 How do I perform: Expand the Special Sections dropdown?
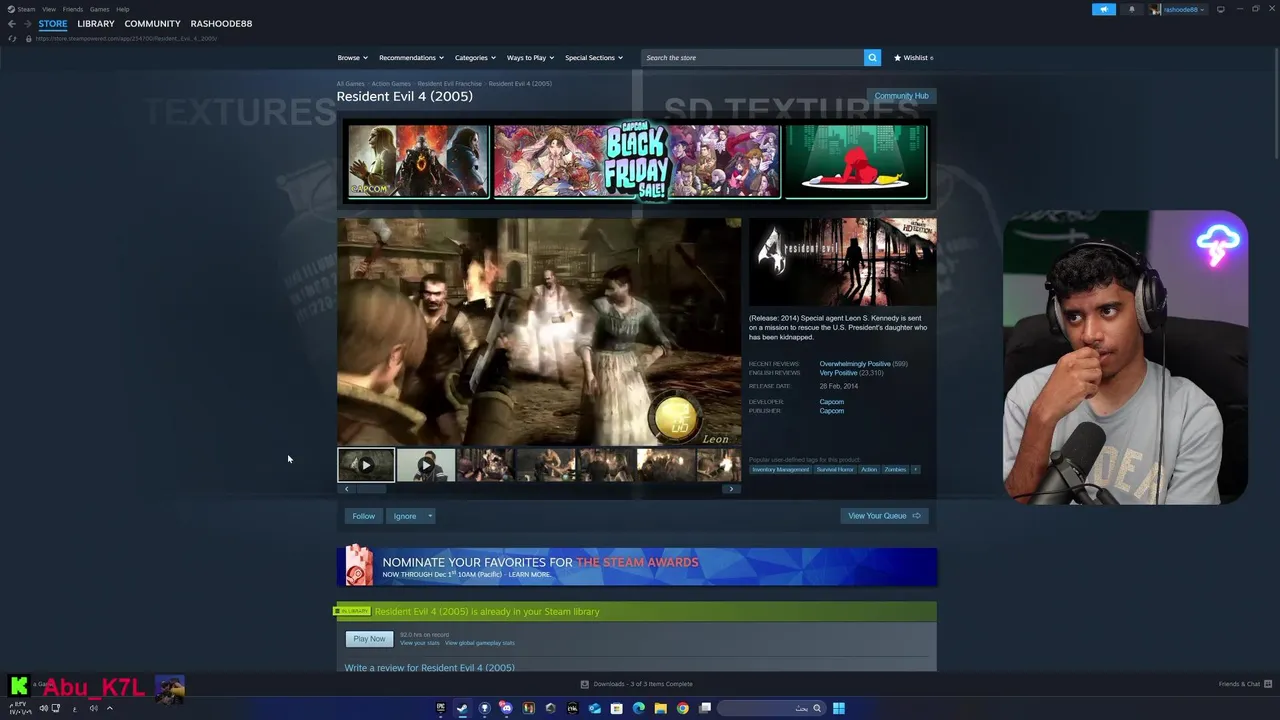click(594, 58)
